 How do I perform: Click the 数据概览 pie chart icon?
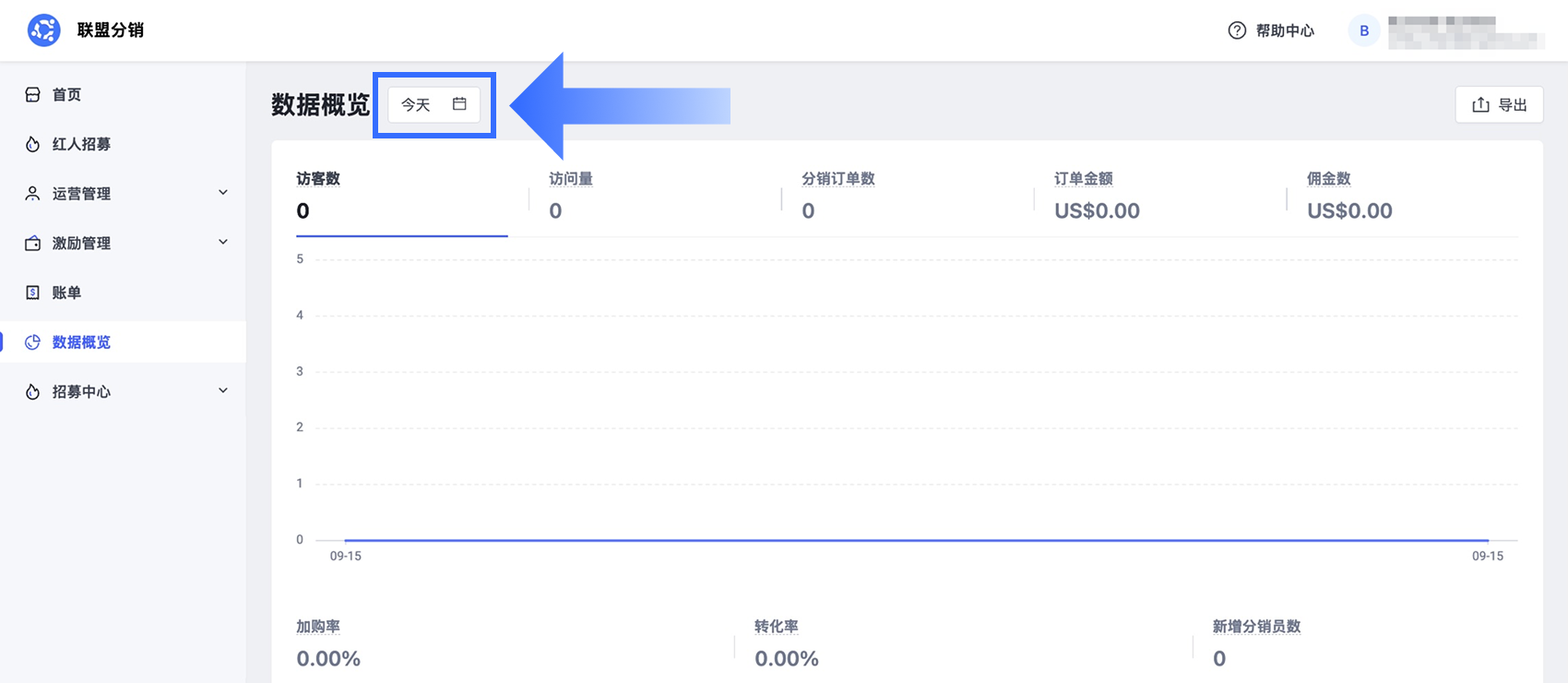pyautogui.click(x=32, y=342)
